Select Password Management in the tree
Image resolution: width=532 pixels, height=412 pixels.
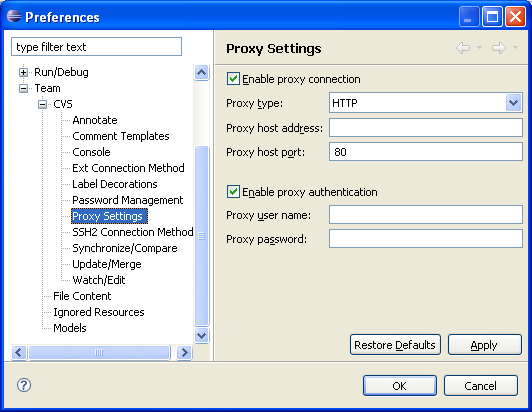tap(128, 200)
